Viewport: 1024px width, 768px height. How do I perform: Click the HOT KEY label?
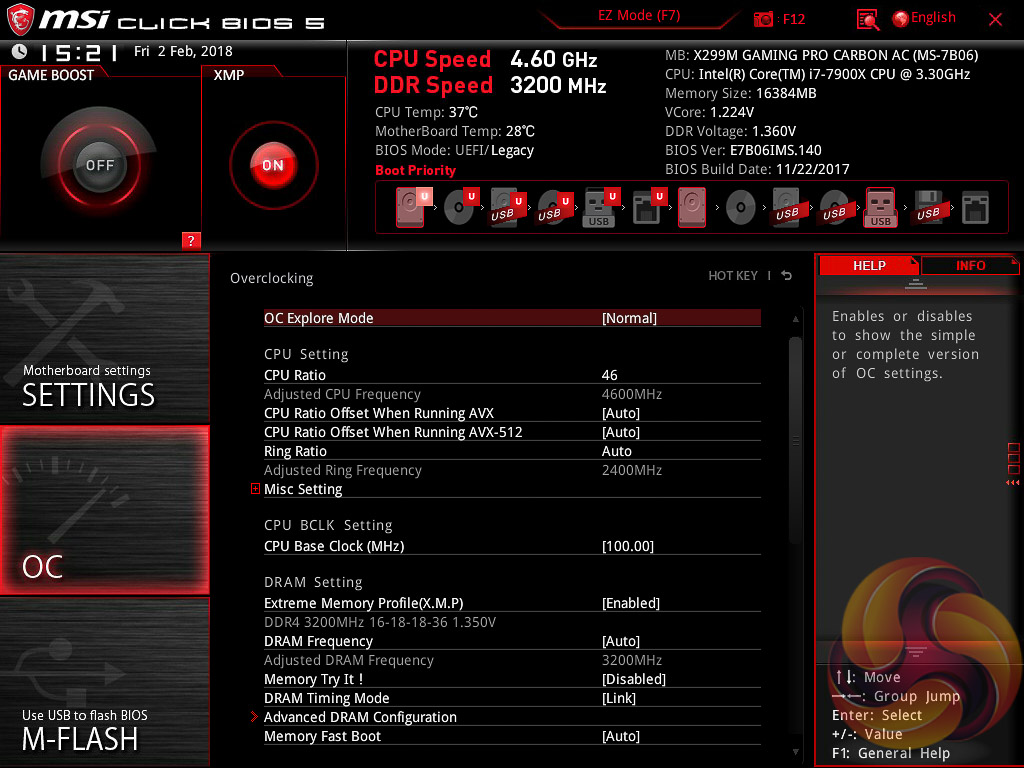pos(733,276)
